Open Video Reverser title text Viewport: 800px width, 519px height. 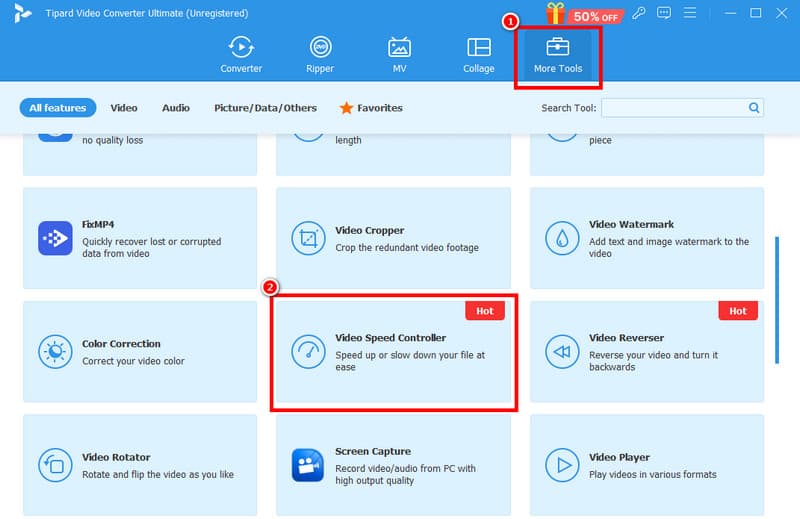(x=626, y=337)
